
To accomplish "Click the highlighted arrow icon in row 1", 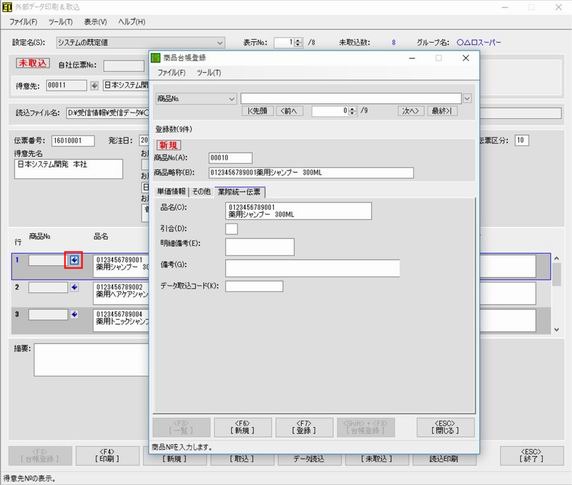I will (x=74, y=260).
